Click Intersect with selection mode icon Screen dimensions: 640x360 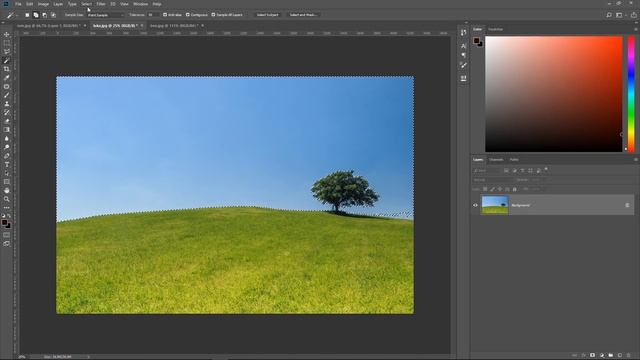pyautogui.click(x=53, y=15)
